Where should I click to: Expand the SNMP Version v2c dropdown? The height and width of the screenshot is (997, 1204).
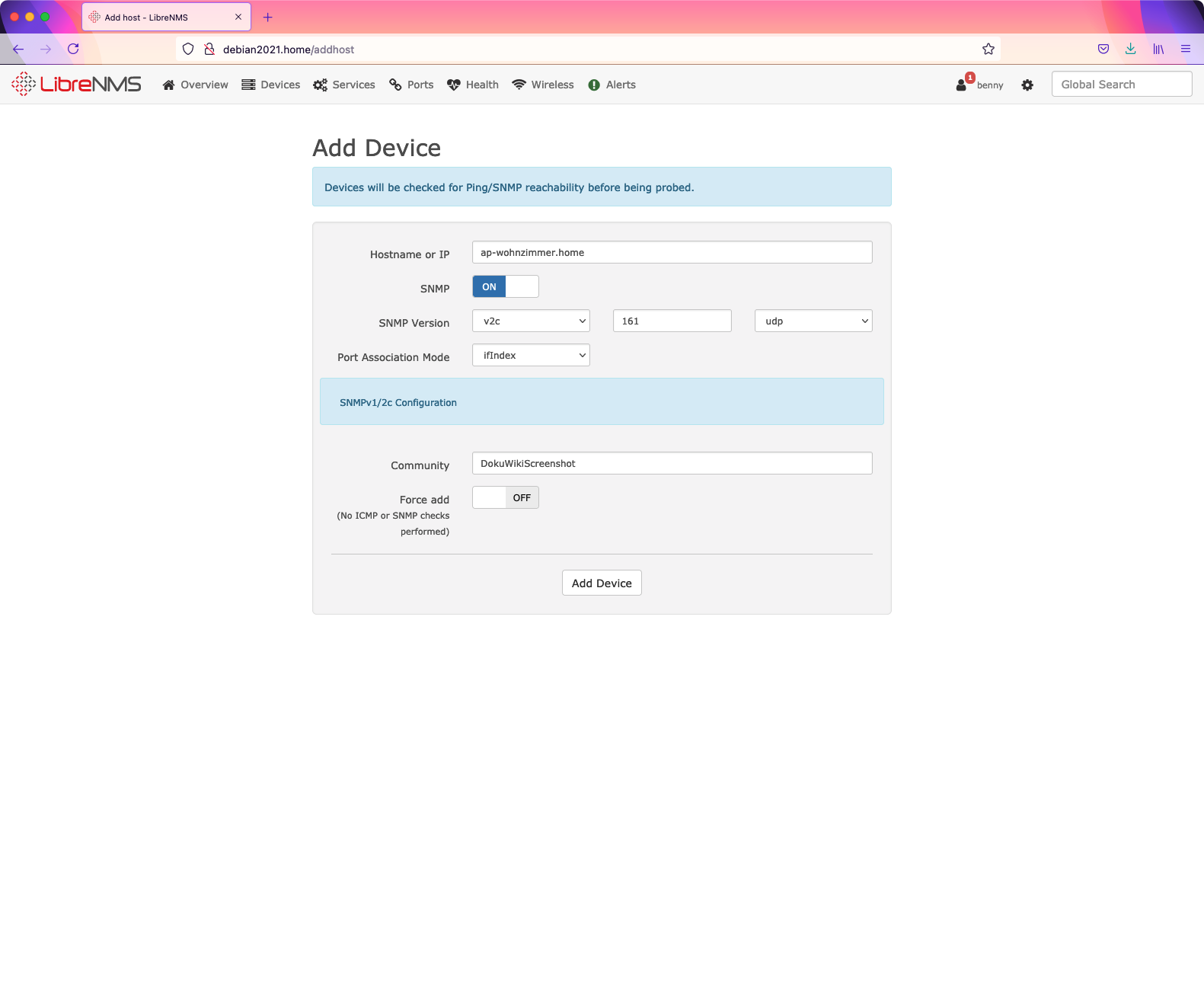click(531, 321)
